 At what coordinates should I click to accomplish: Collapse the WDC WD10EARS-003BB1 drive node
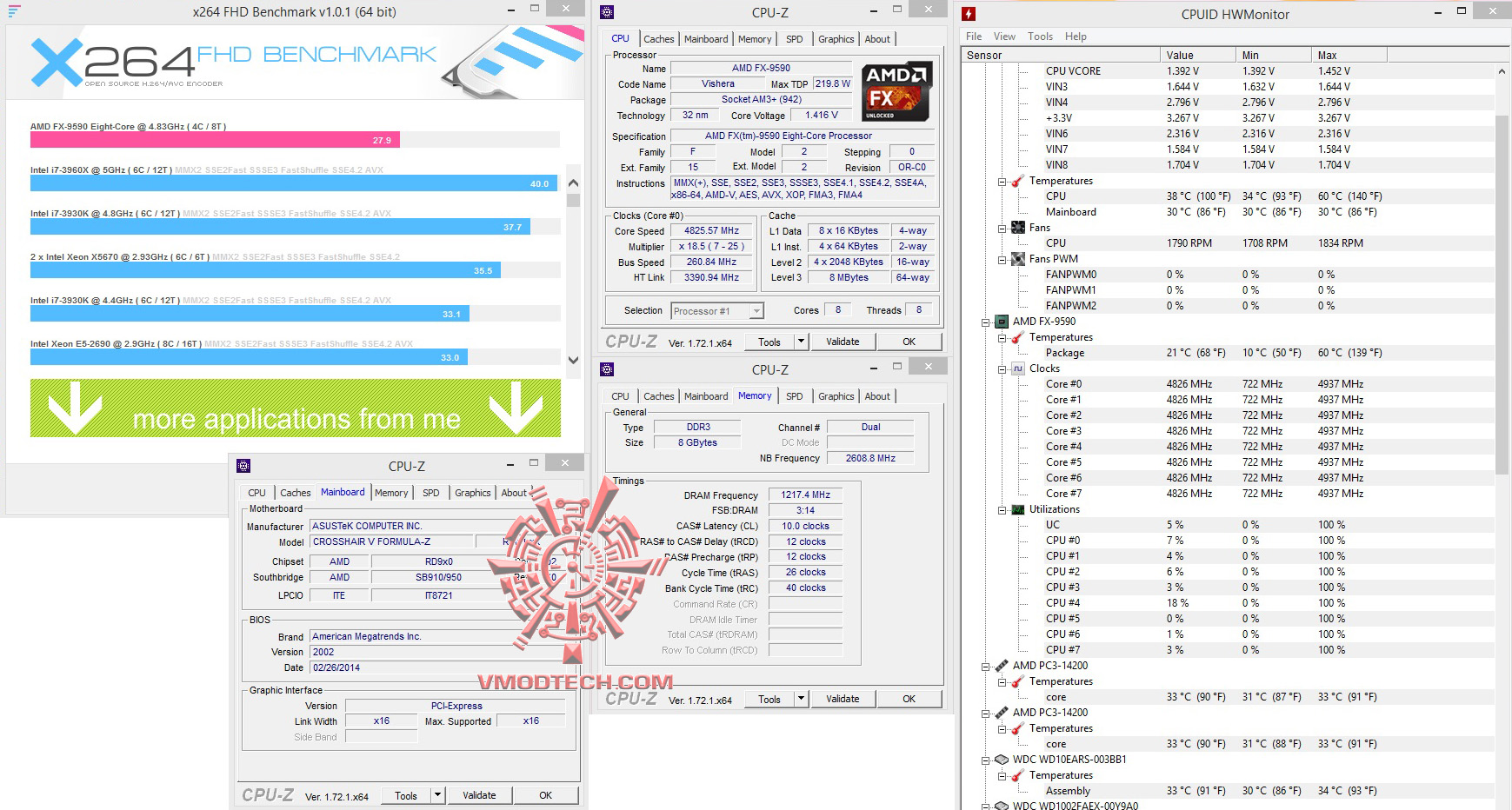[x=986, y=760]
